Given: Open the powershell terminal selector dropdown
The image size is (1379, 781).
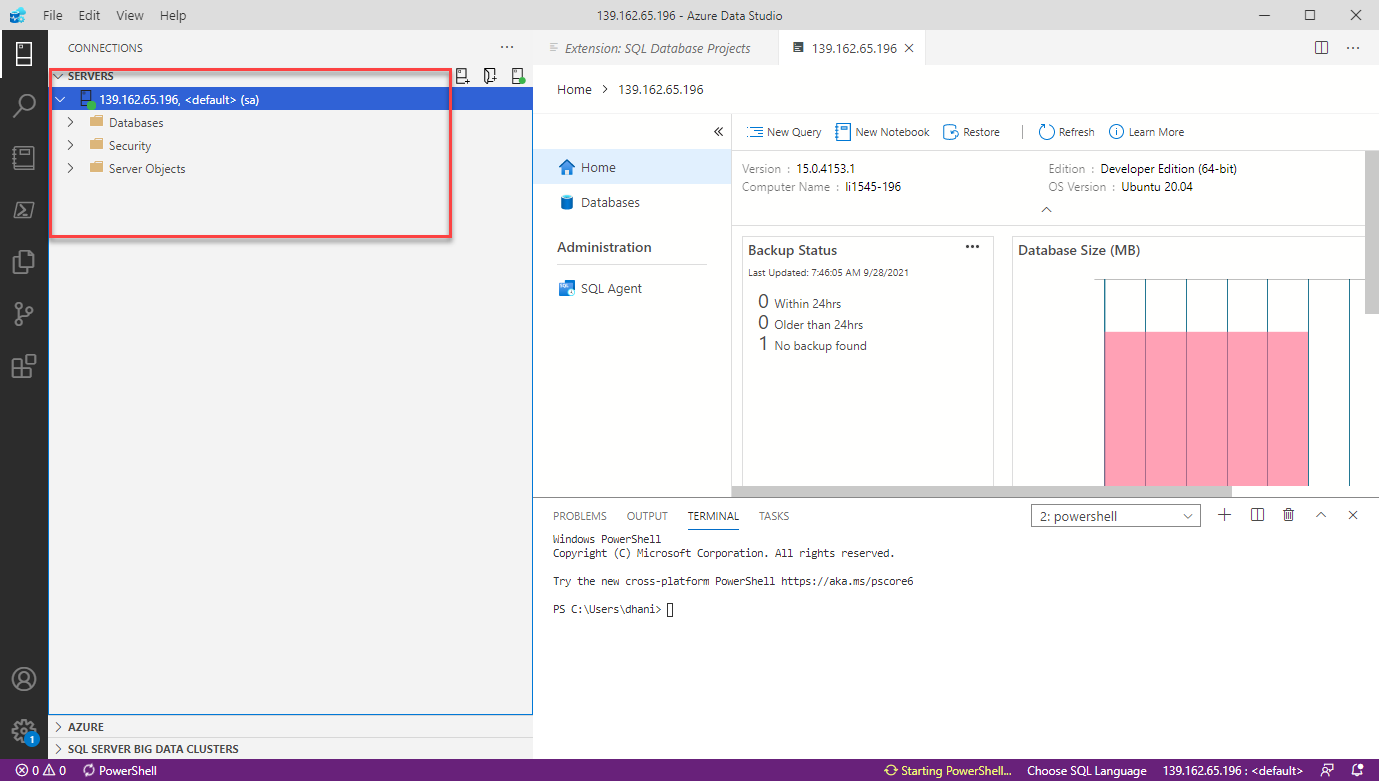Looking at the screenshot, I should 1115,516.
